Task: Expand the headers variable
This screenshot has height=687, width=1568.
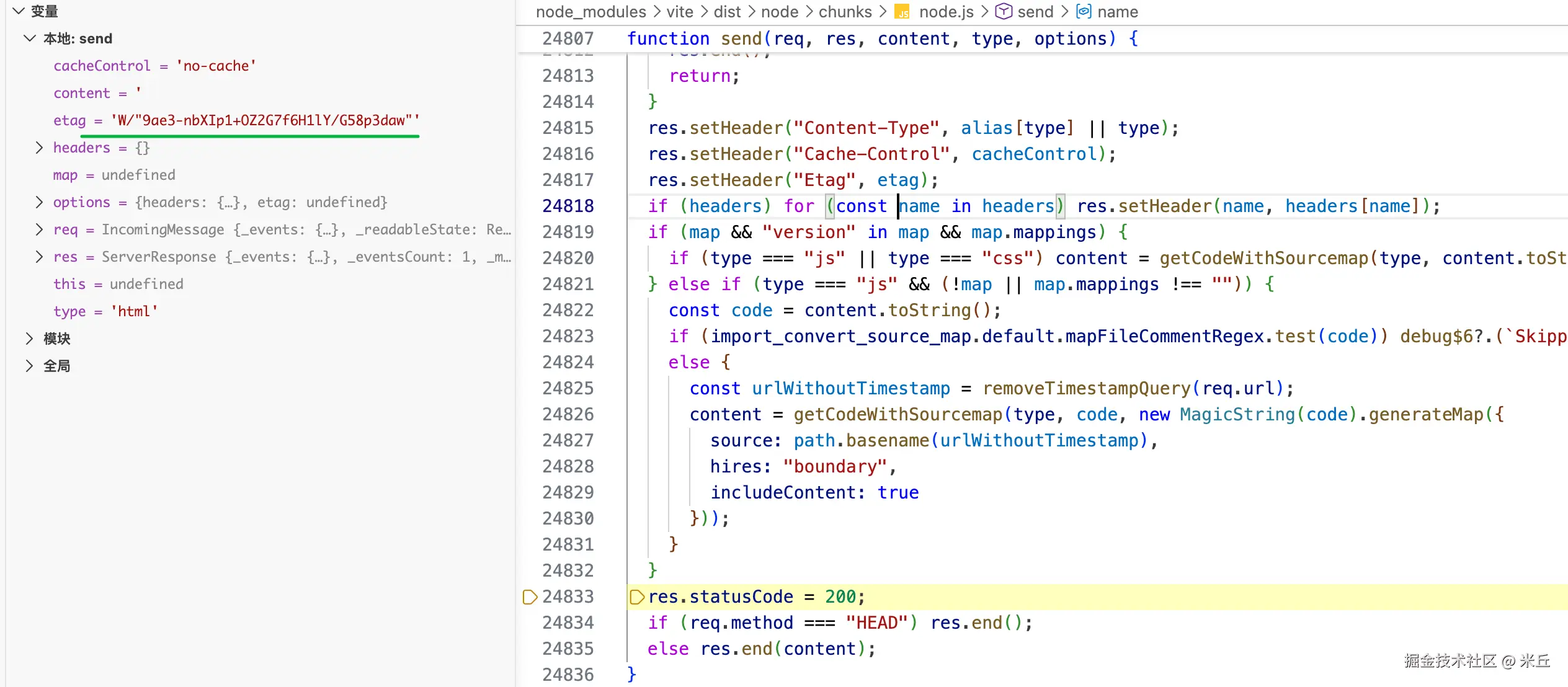Action: [39, 148]
